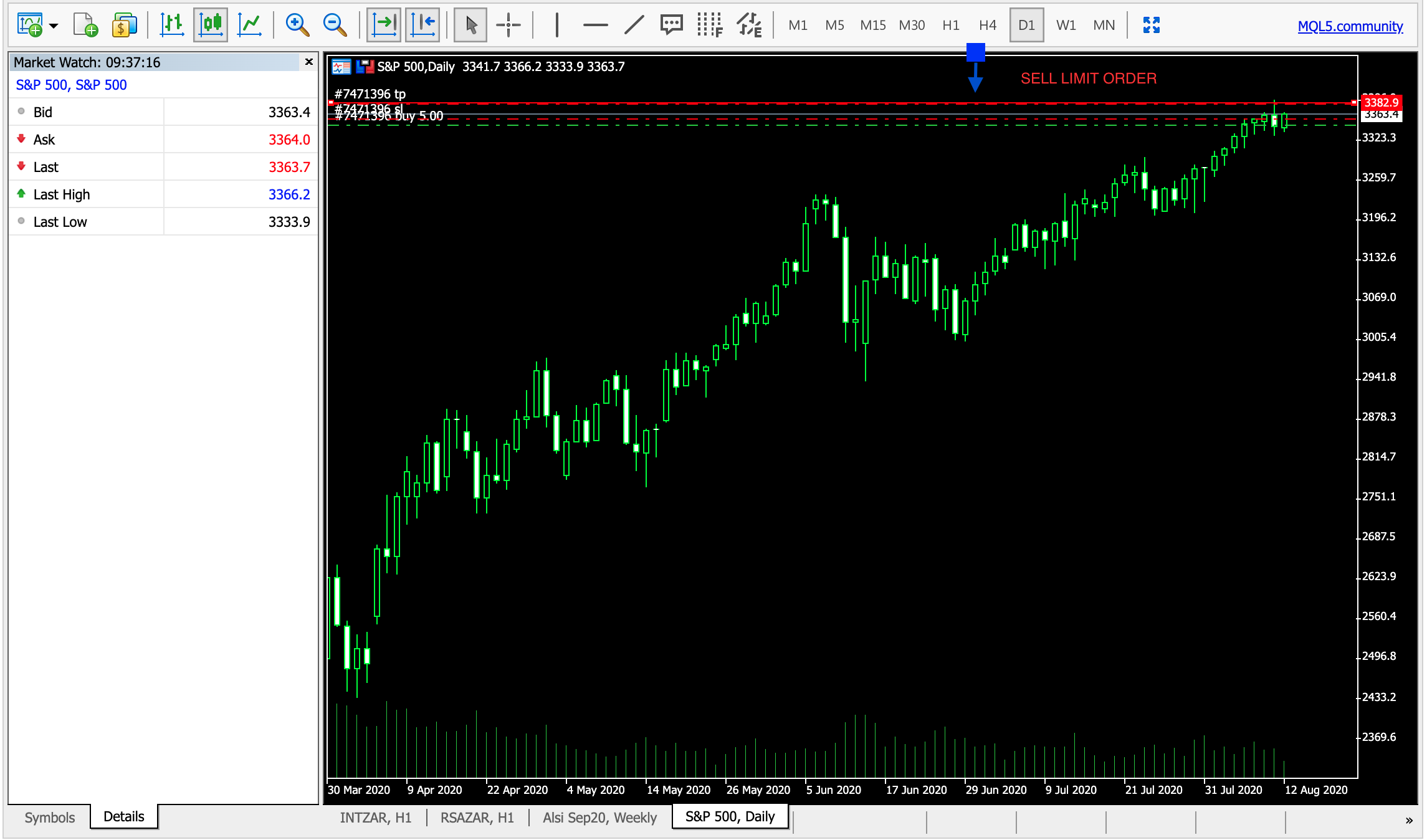1427x840 pixels.
Task: Switch timeframe to M1
Action: click(x=798, y=26)
